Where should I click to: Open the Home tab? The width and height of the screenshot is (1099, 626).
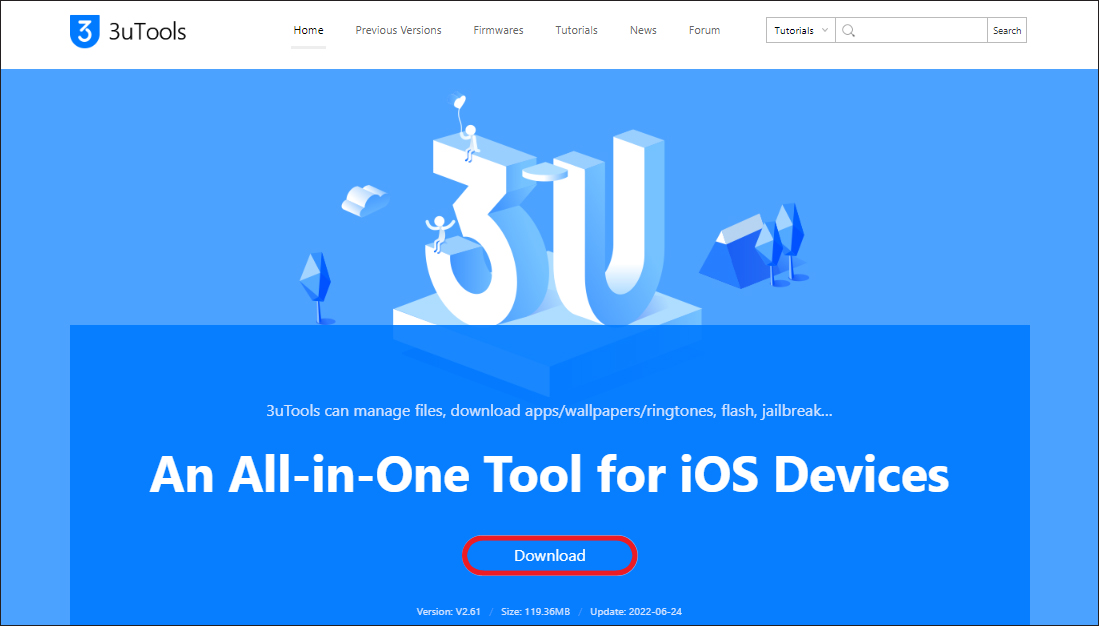click(x=308, y=30)
